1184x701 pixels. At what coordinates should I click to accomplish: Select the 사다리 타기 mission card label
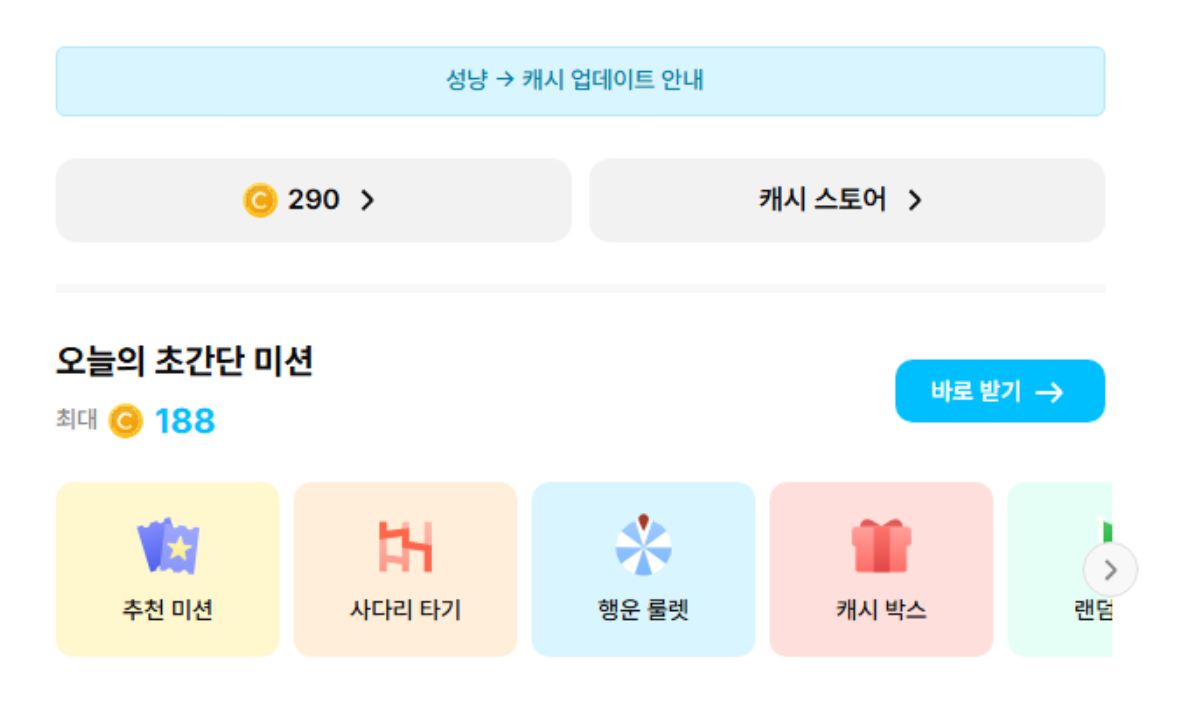(x=405, y=610)
